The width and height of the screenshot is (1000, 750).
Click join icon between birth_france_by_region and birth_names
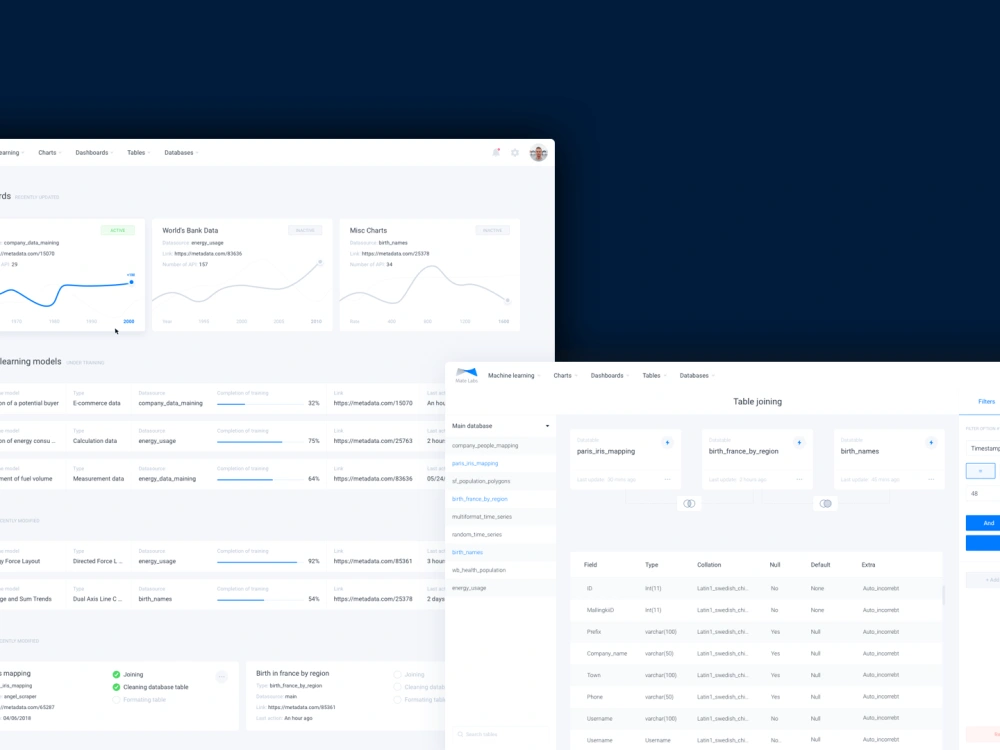click(825, 504)
